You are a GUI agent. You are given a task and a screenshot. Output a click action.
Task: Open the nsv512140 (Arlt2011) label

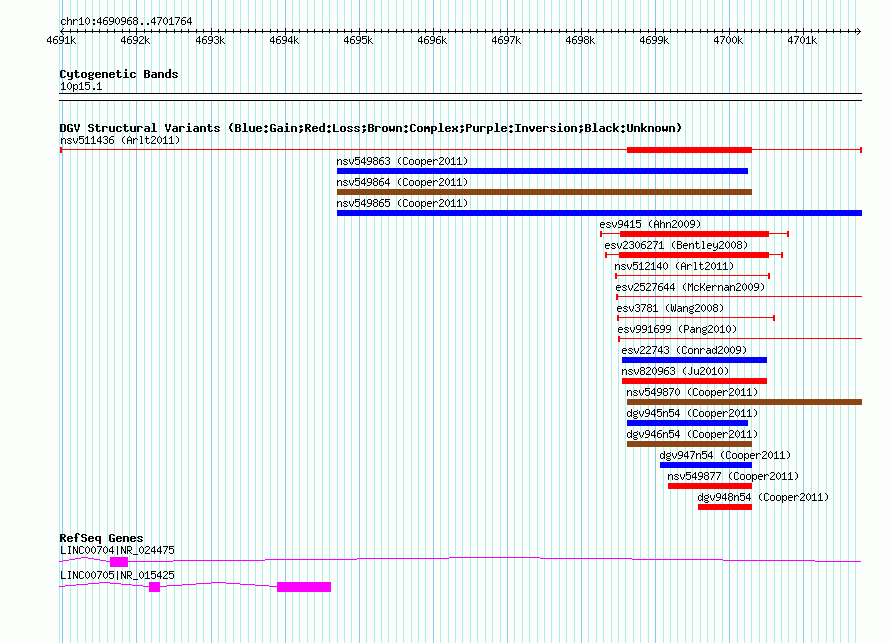coord(674,266)
